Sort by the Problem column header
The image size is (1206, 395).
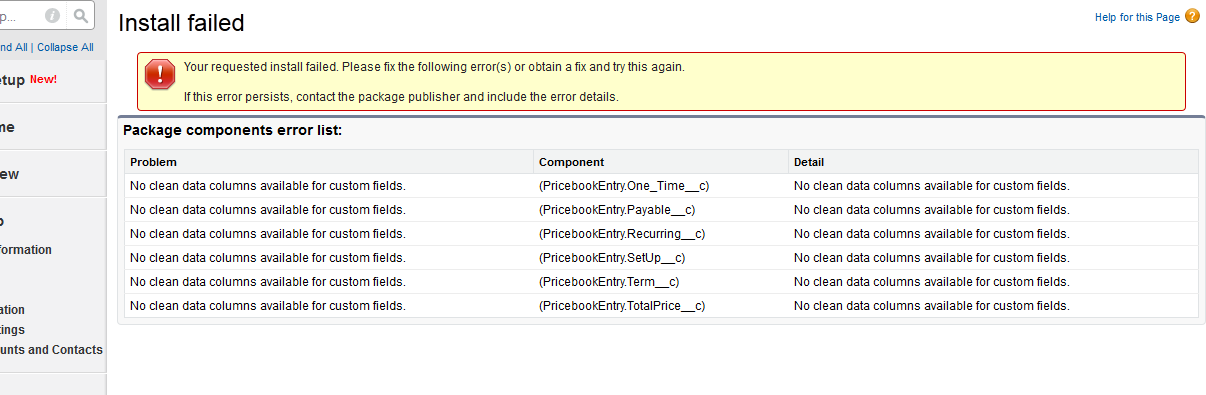coord(153,162)
